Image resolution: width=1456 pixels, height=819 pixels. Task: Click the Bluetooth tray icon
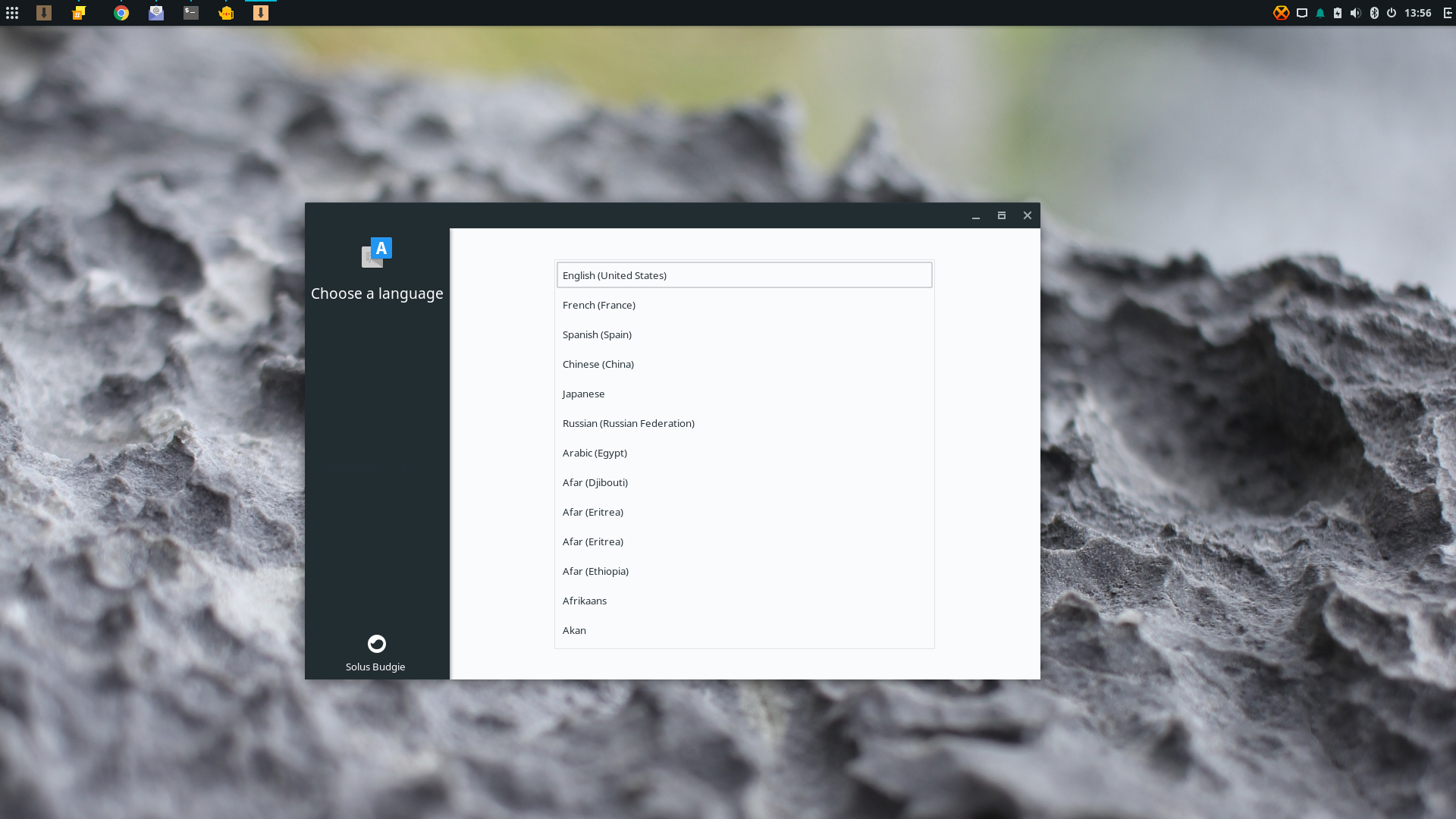(x=1374, y=13)
